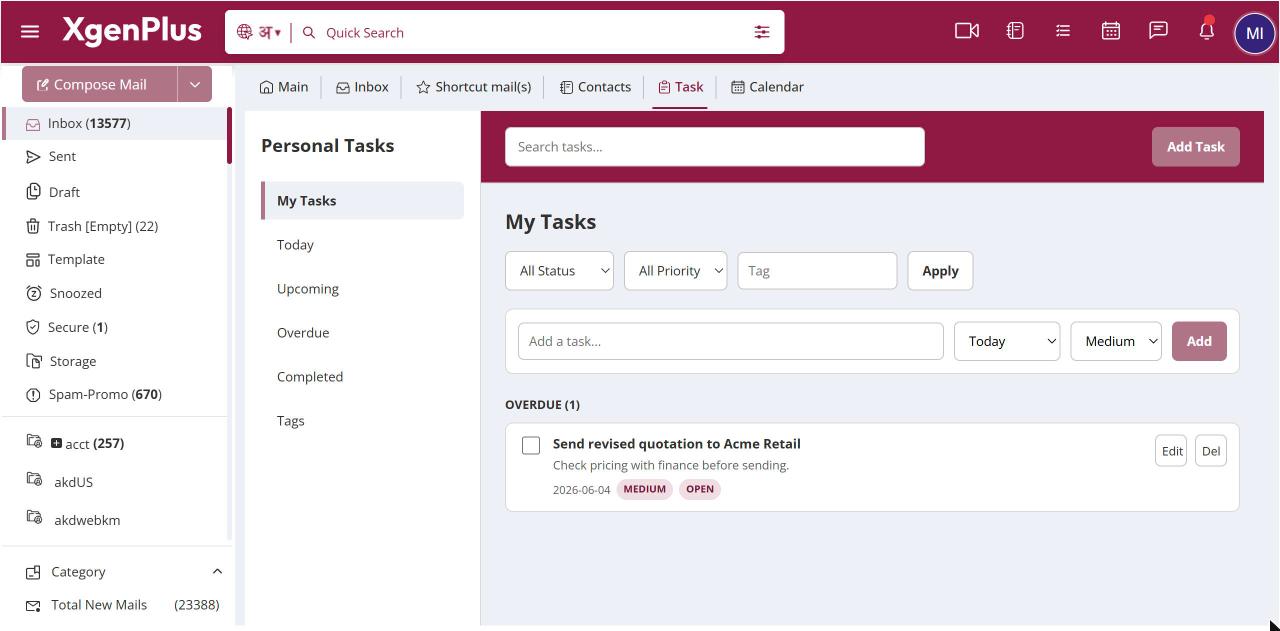Image resolution: width=1280 pixels, height=631 pixels.
Task: Switch to the Calendar tab
Action: [x=767, y=87]
